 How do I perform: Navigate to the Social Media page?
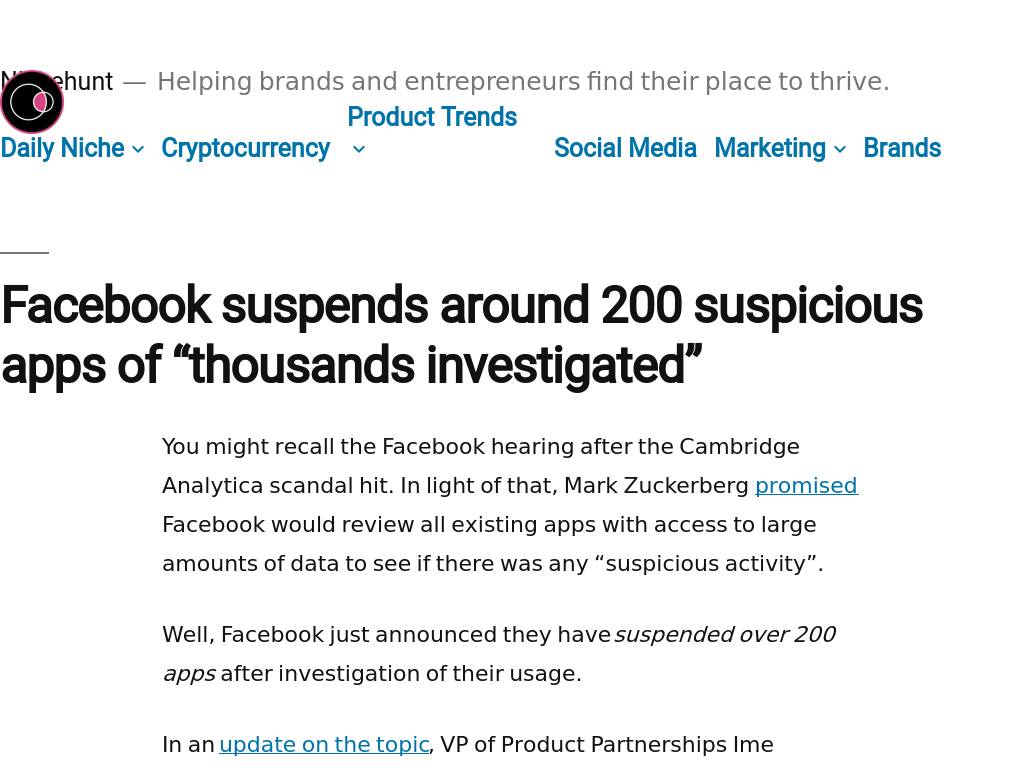625,149
